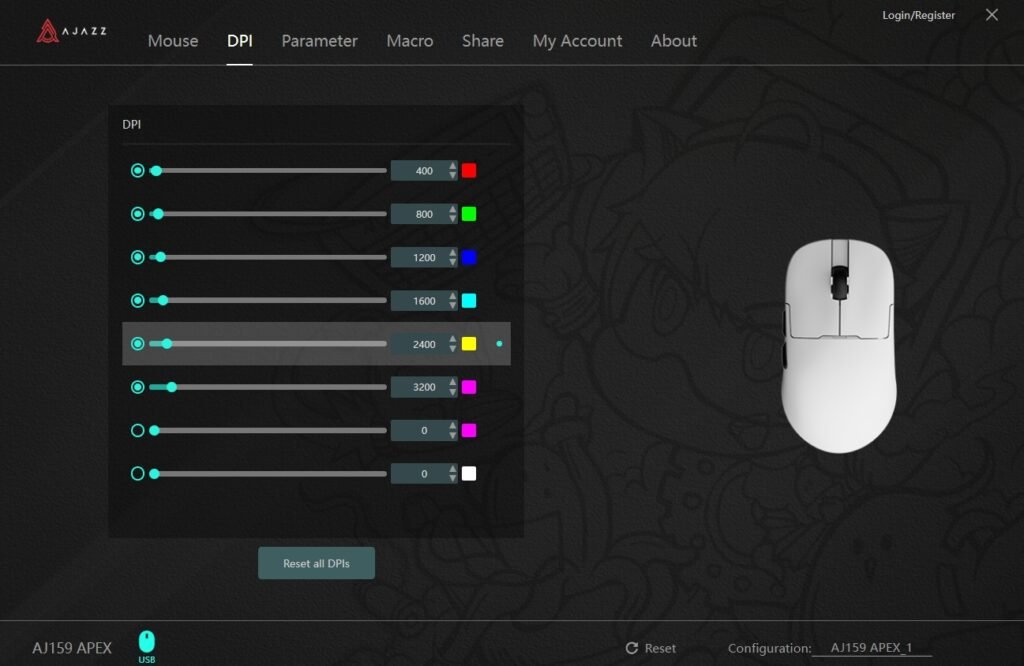Image resolution: width=1024 pixels, height=666 pixels.
Task: Go to the Macro tab
Action: tap(409, 40)
